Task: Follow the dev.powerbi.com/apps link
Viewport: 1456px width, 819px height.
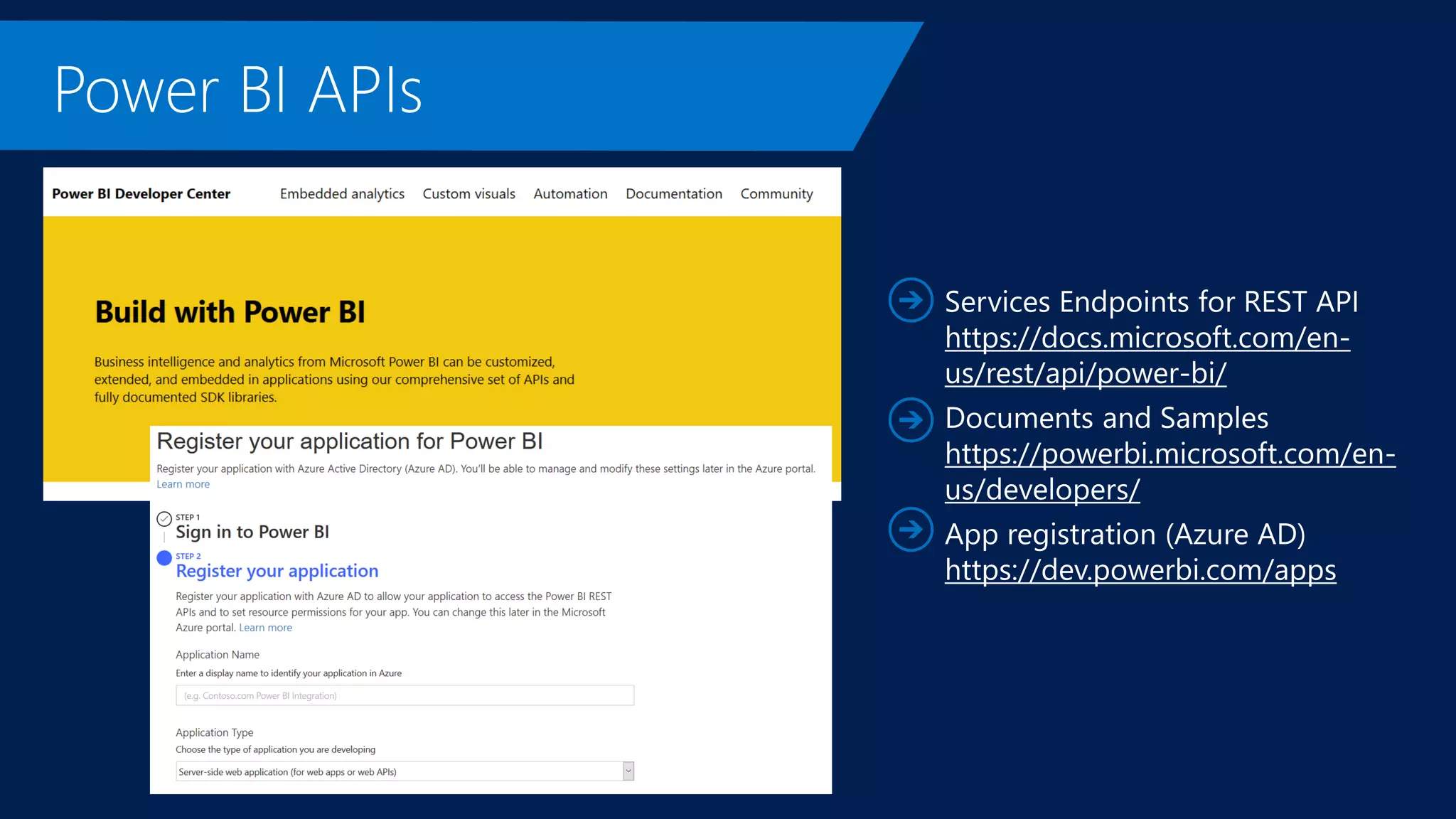Action: pos(1140,570)
